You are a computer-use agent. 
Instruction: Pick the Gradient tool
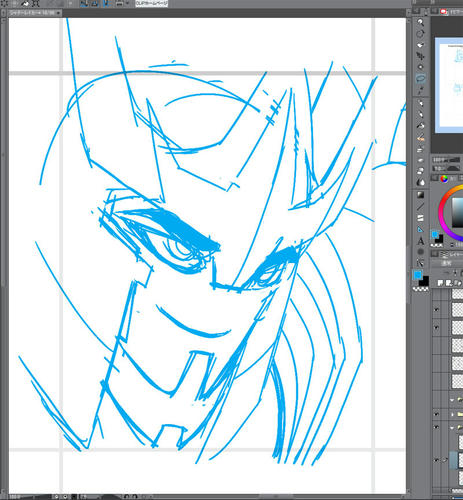pyautogui.click(x=420, y=195)
